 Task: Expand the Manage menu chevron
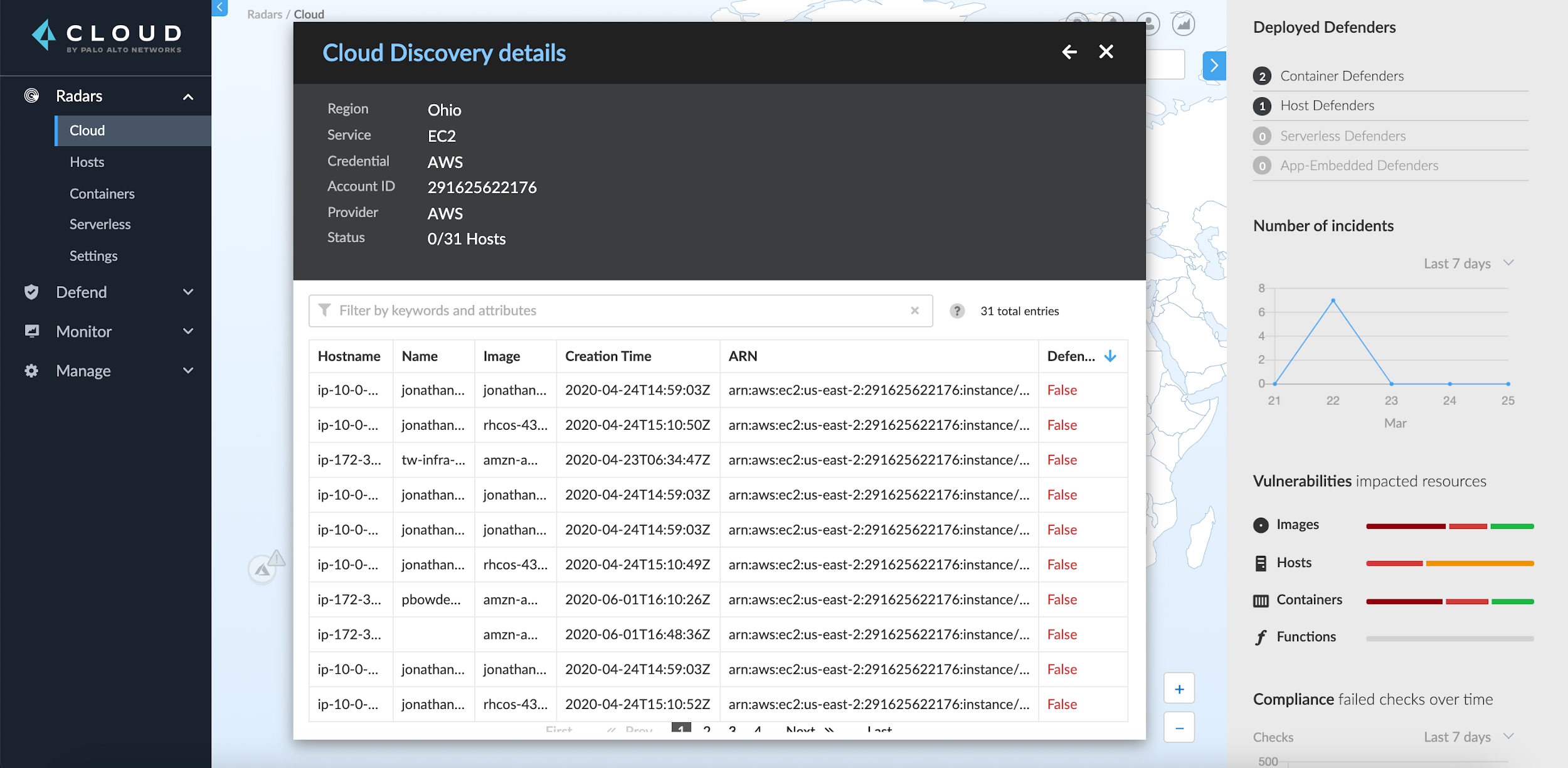(x=188, y=370)
